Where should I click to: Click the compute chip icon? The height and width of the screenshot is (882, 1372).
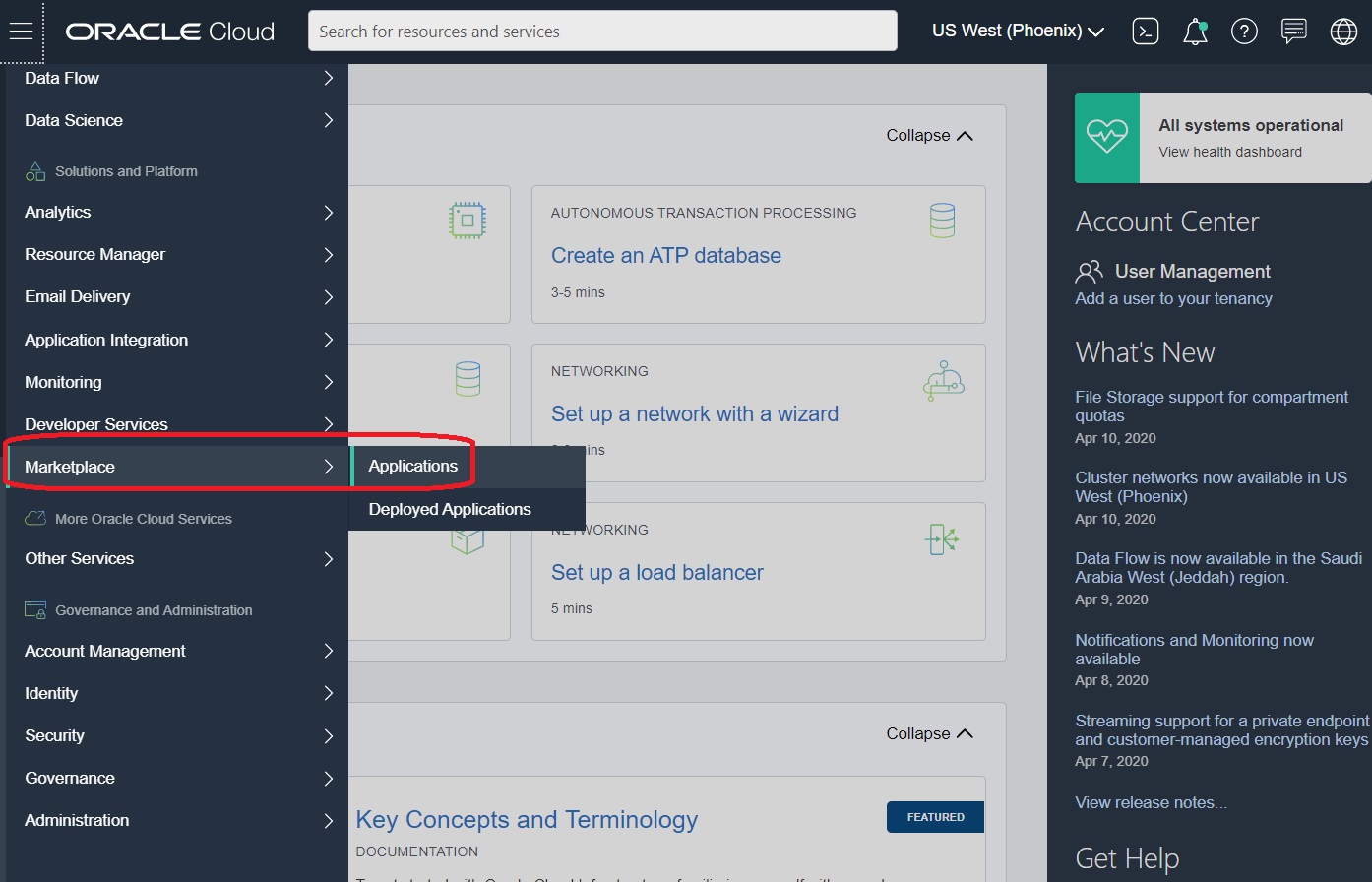coord(467,220)
